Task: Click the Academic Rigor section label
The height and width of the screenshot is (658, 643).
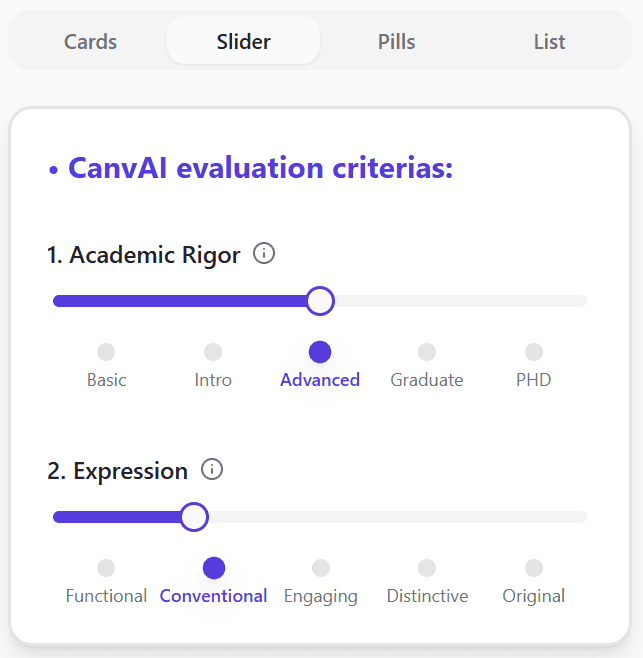Action: (144, 255)
